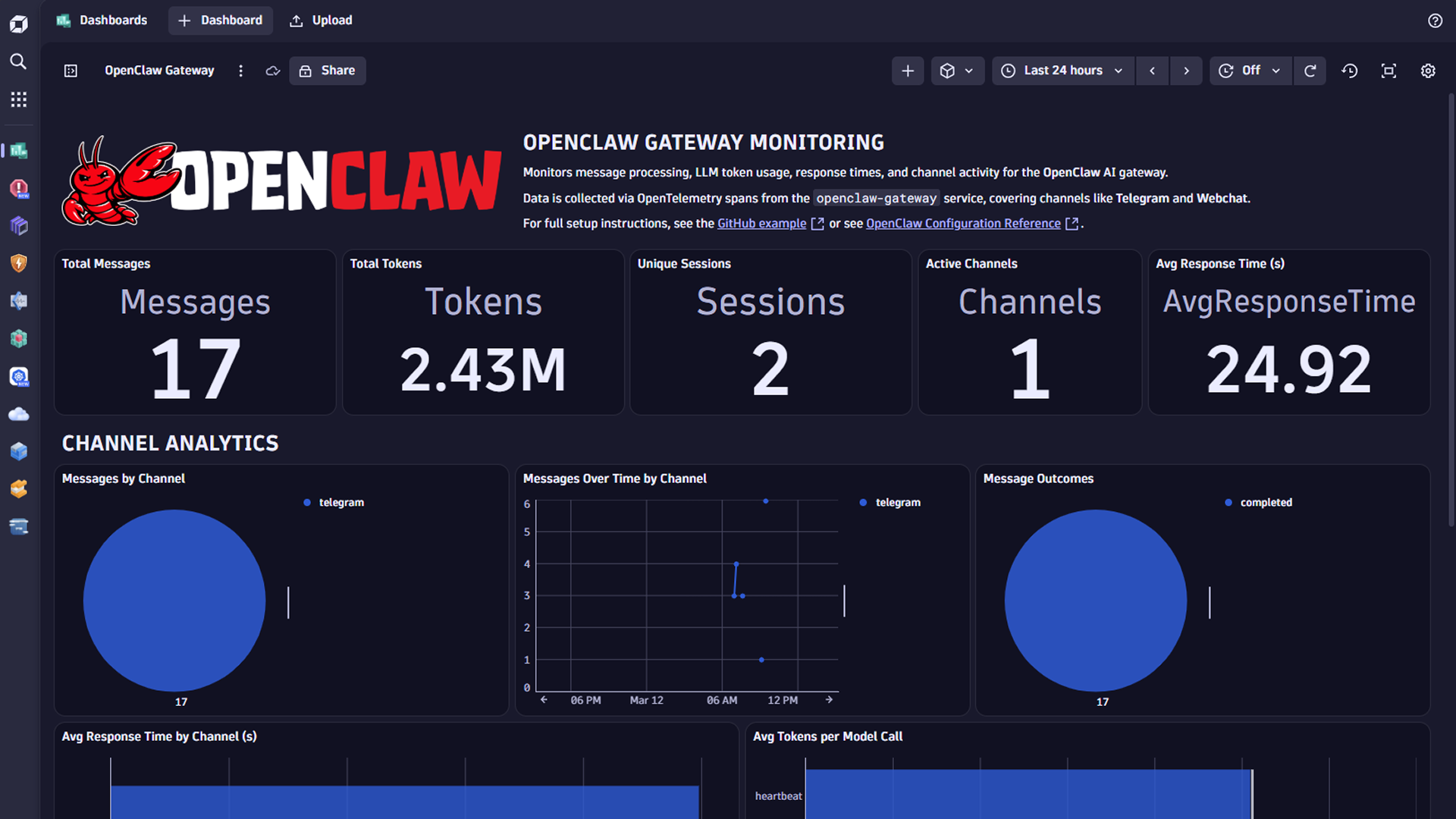Screen dimensions: 1456x819
Task: Click the plus add-tile button in the toolbar
Action: [x=908, y=71]
